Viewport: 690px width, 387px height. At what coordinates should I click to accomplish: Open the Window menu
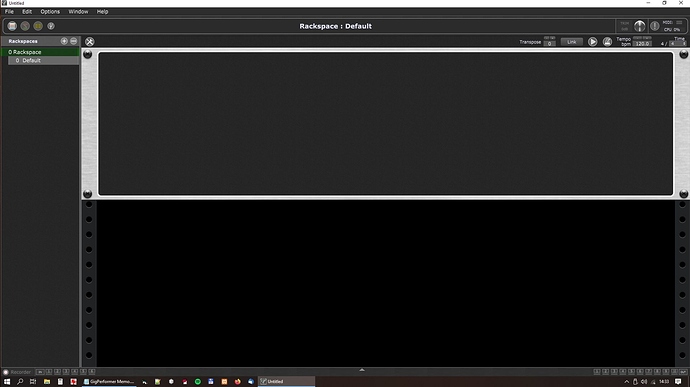[x=78, y=12]
